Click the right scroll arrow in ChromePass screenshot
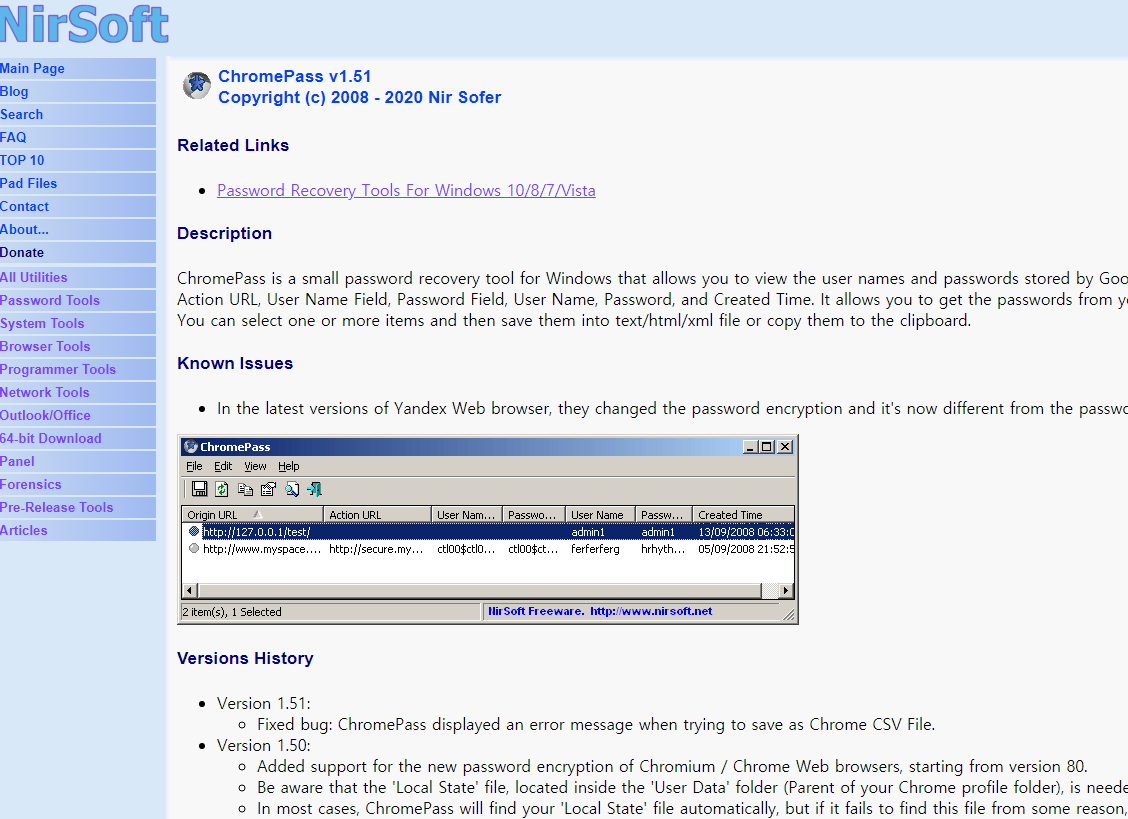Viewport: 1128px width, 819px height. (786, 591)
